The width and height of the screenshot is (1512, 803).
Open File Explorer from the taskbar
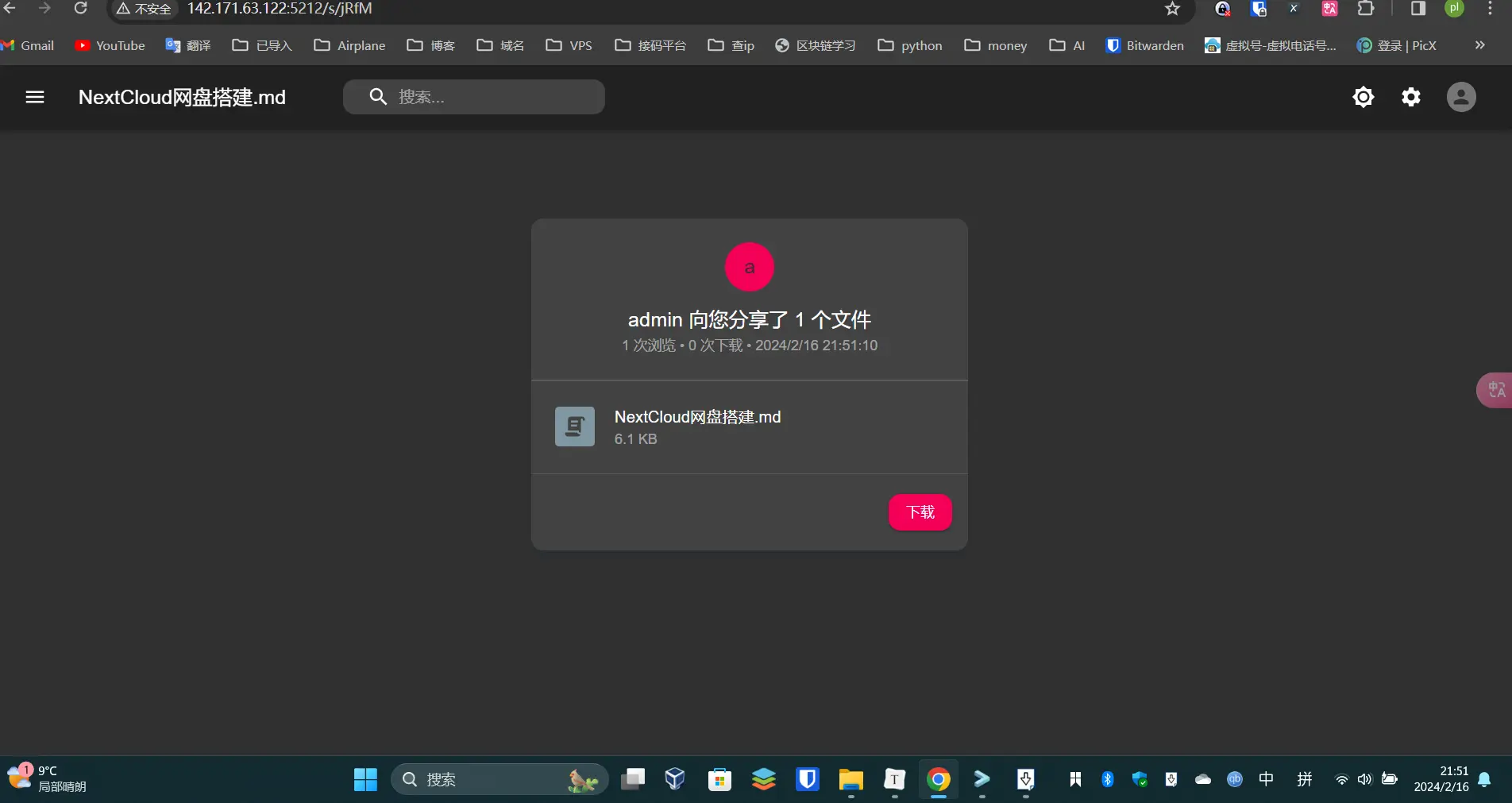[850, 779]
